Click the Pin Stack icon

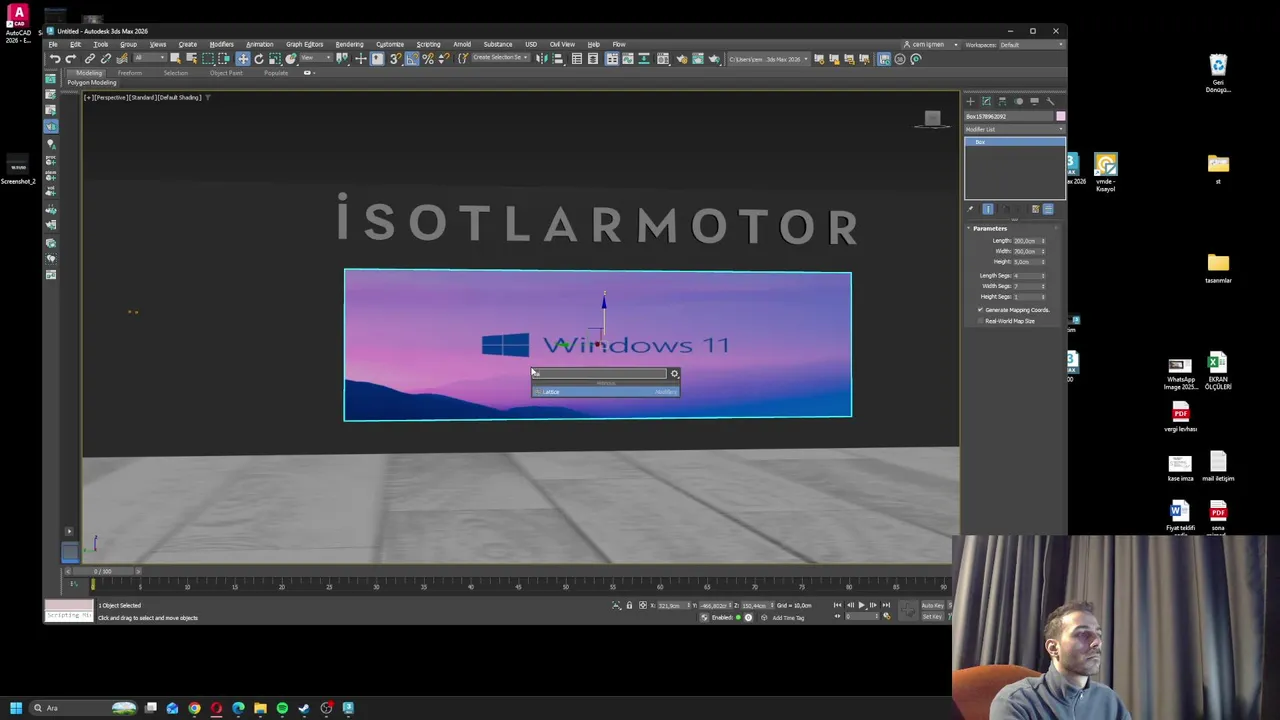click(970, 209)
